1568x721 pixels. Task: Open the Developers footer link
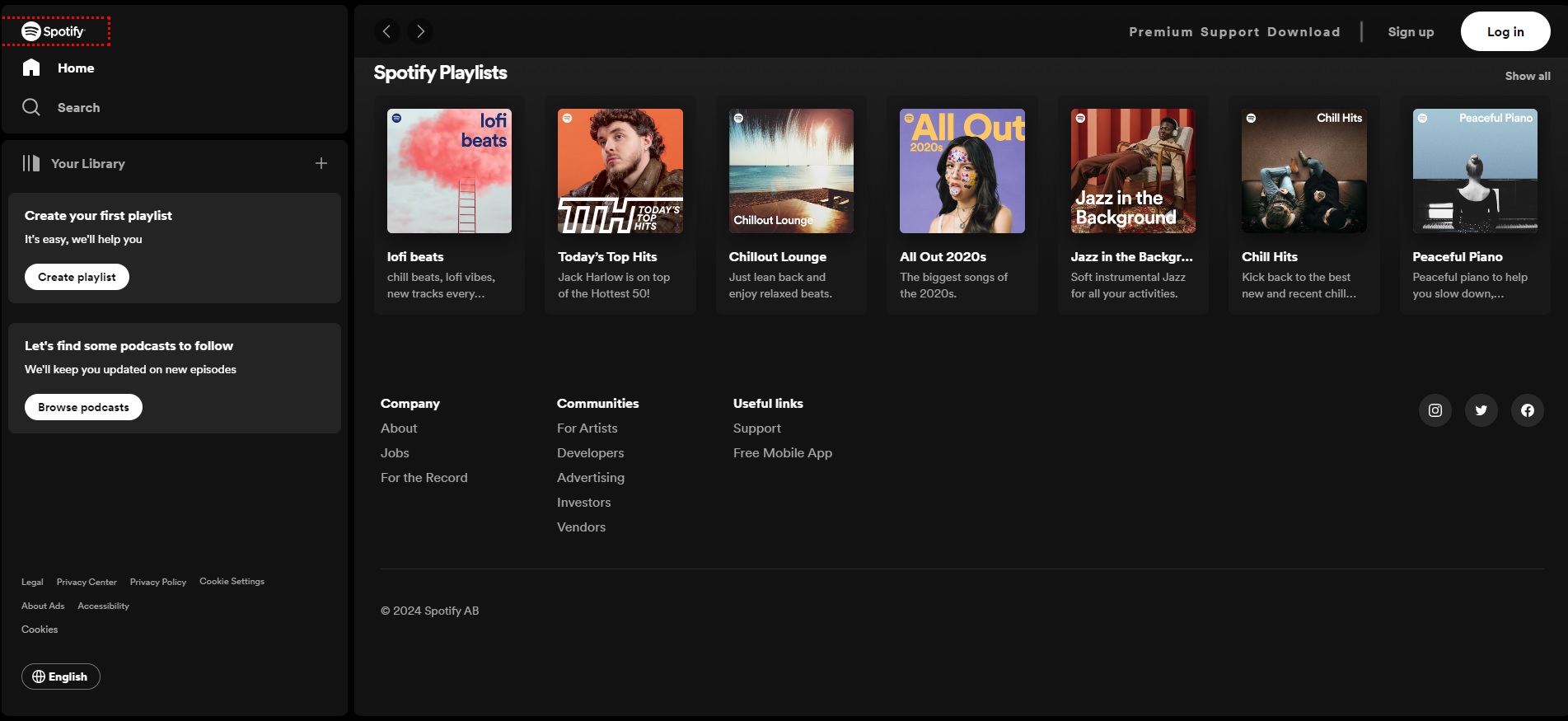click(x=591, y=453)
